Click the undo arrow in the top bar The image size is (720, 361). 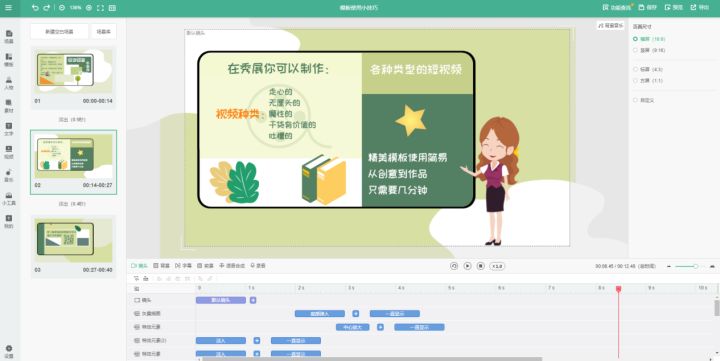tap(35, 8)
